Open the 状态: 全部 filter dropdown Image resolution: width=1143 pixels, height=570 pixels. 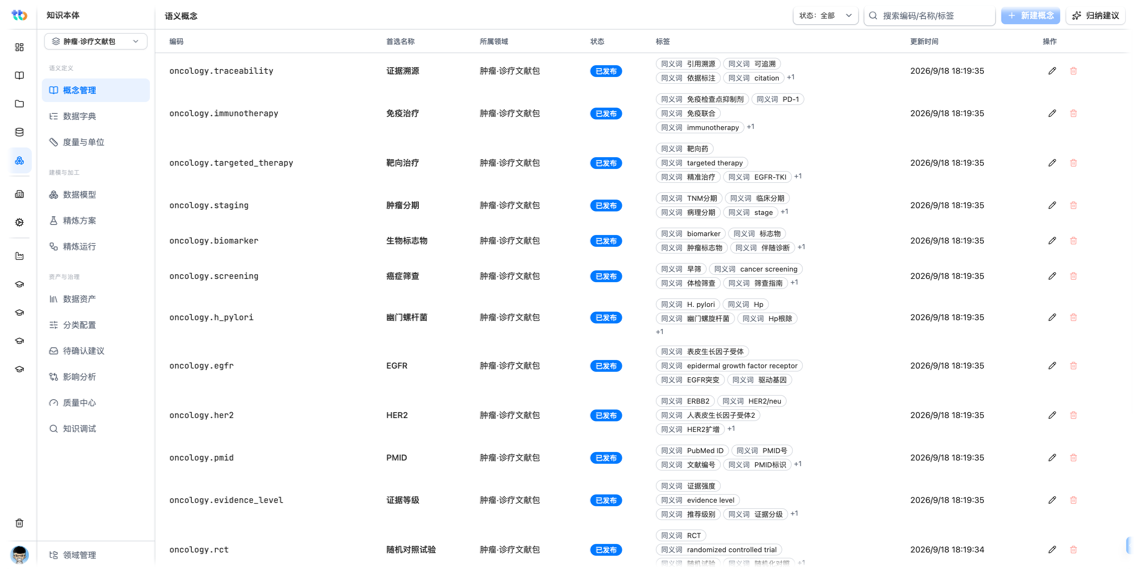click(x=826, y=15)
